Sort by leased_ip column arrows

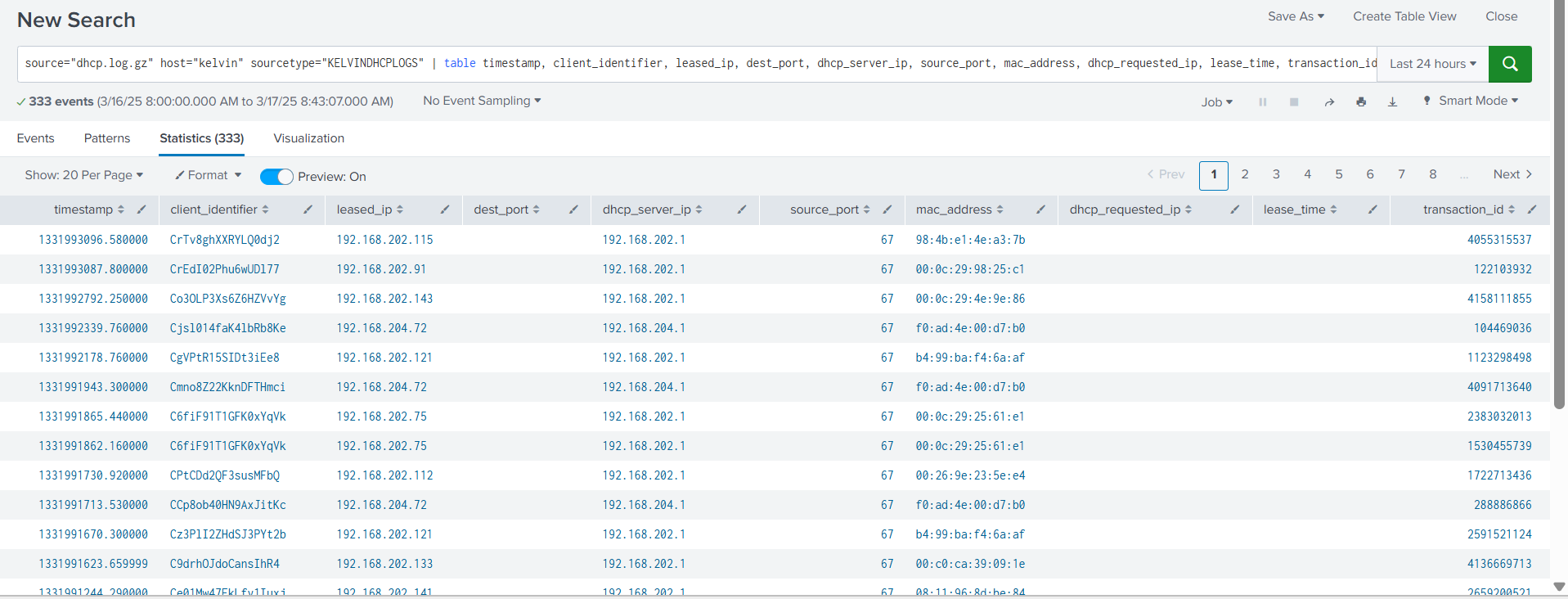point(400,209)
